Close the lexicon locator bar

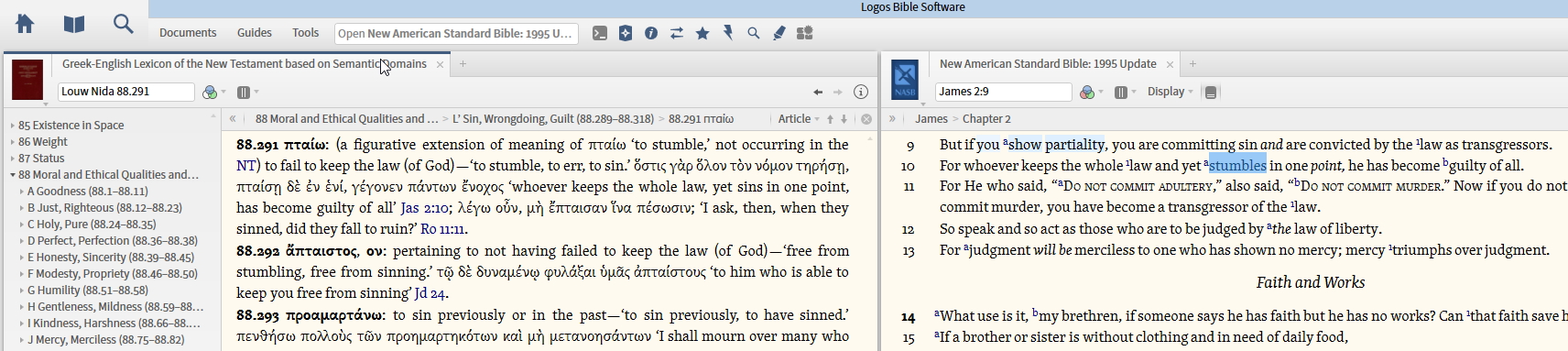[866, 119]
